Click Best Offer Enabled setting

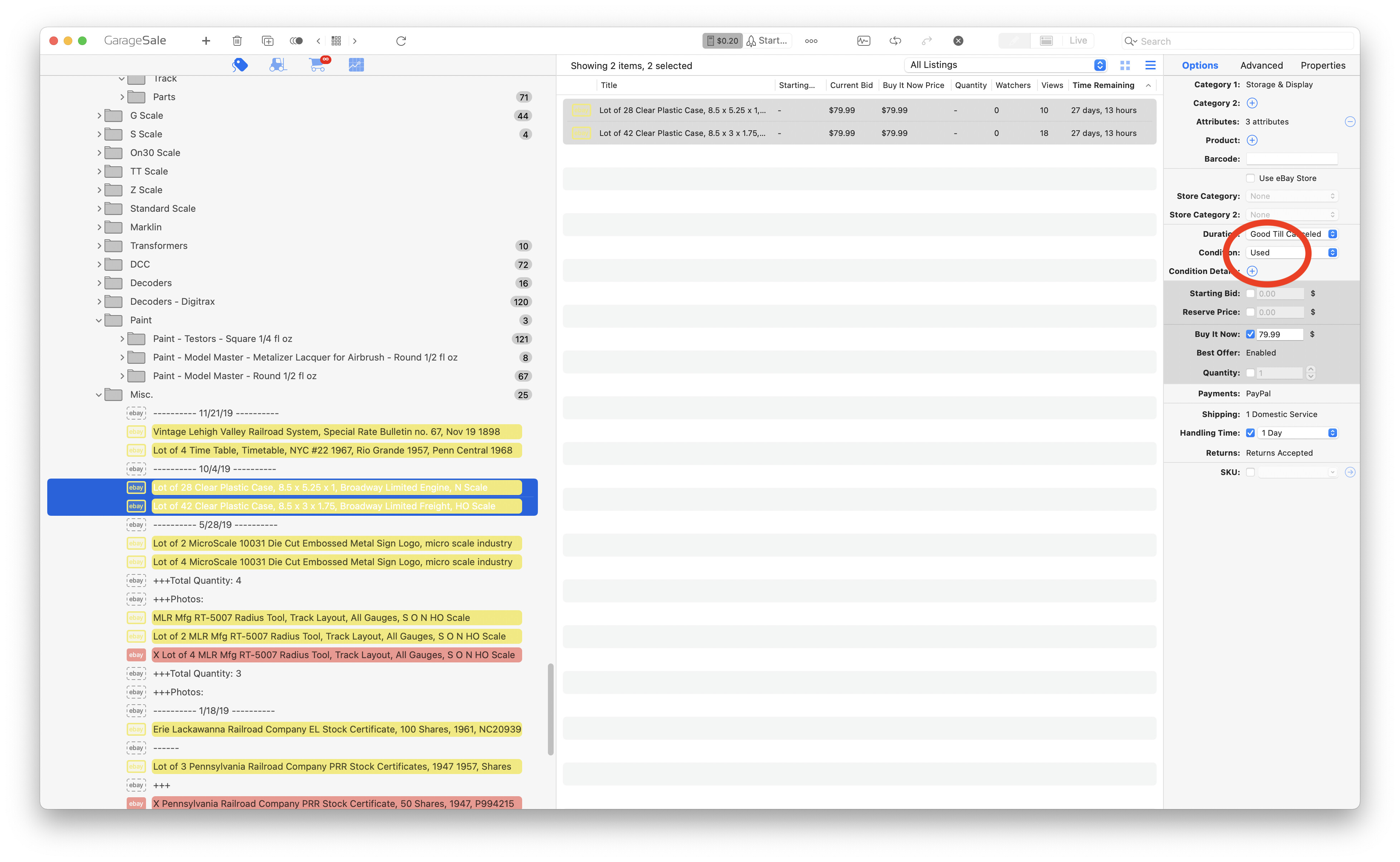point(1260,353)
